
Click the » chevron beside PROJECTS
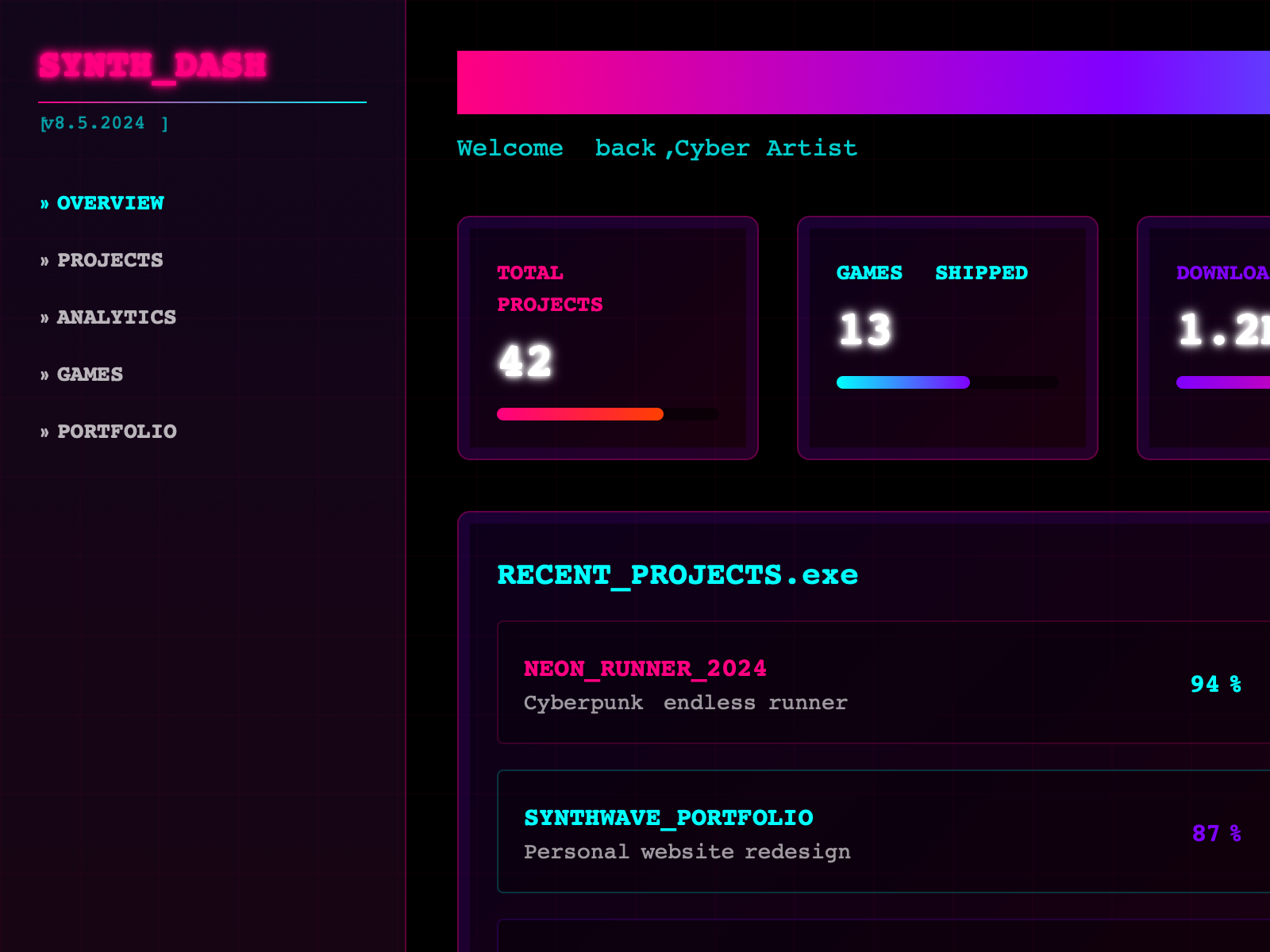[44, 260]
